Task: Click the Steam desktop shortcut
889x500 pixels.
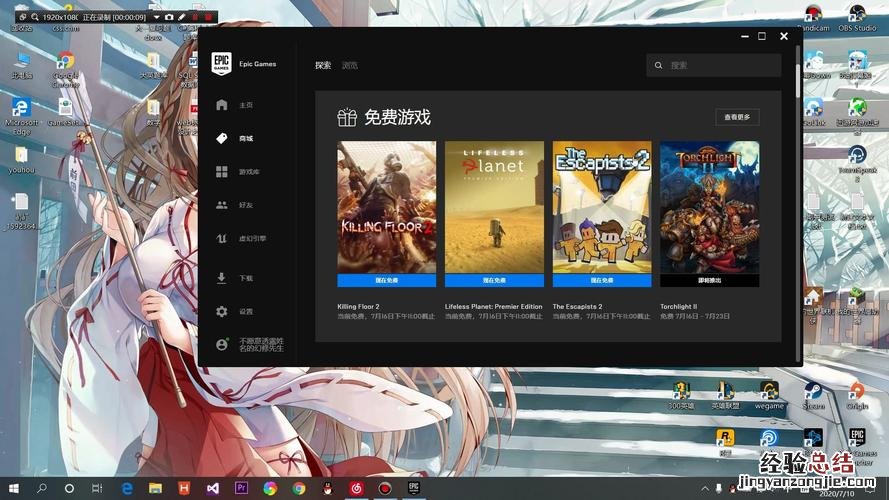Action: click(813, 393)
